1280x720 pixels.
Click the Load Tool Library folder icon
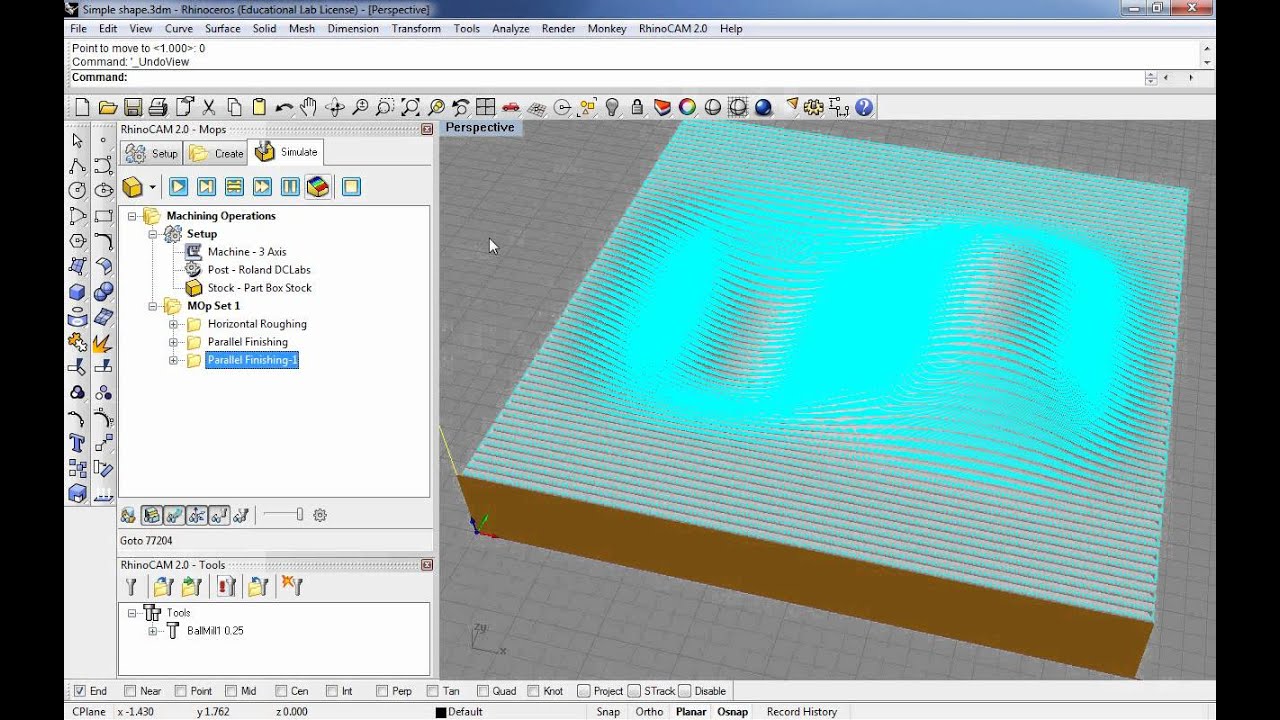coord(164,587)
